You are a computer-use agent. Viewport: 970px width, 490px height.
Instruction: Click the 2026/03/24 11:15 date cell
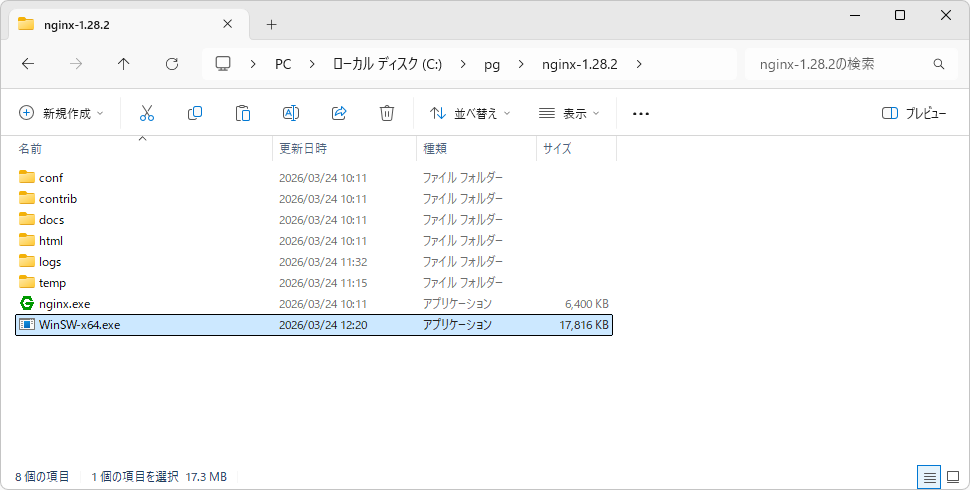(x=323, y=283)
